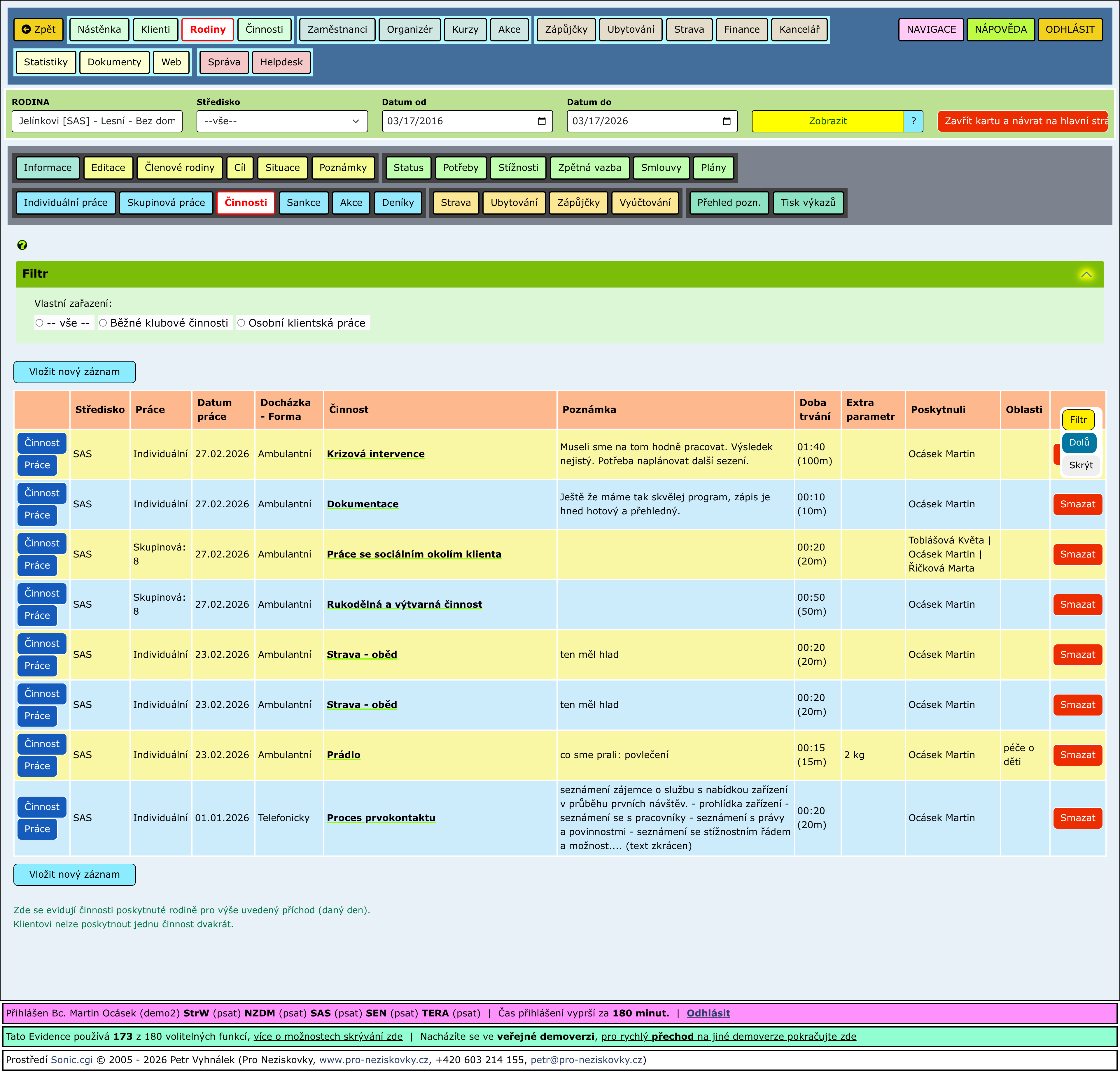Collapse the Filtr panel chevron
Screen dimensions: 1120x1087
(1086, 274)
